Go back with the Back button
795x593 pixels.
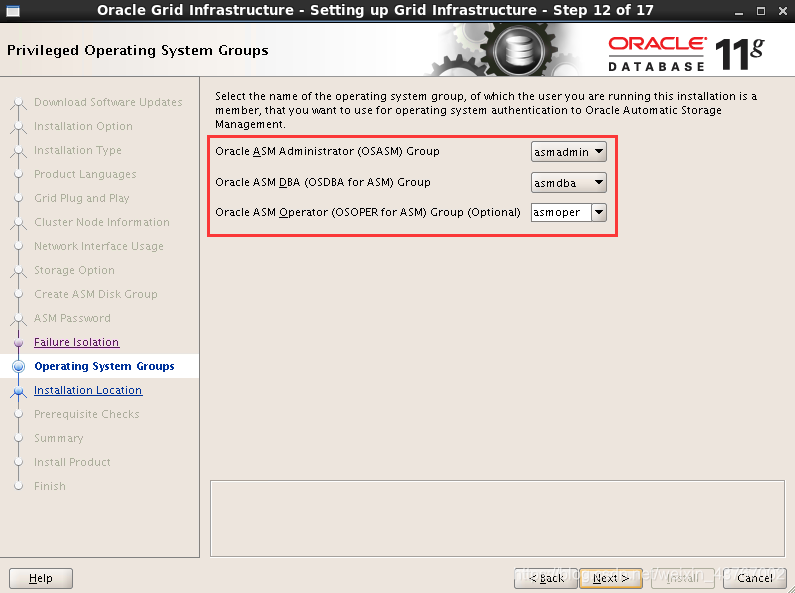coord(546,578)
